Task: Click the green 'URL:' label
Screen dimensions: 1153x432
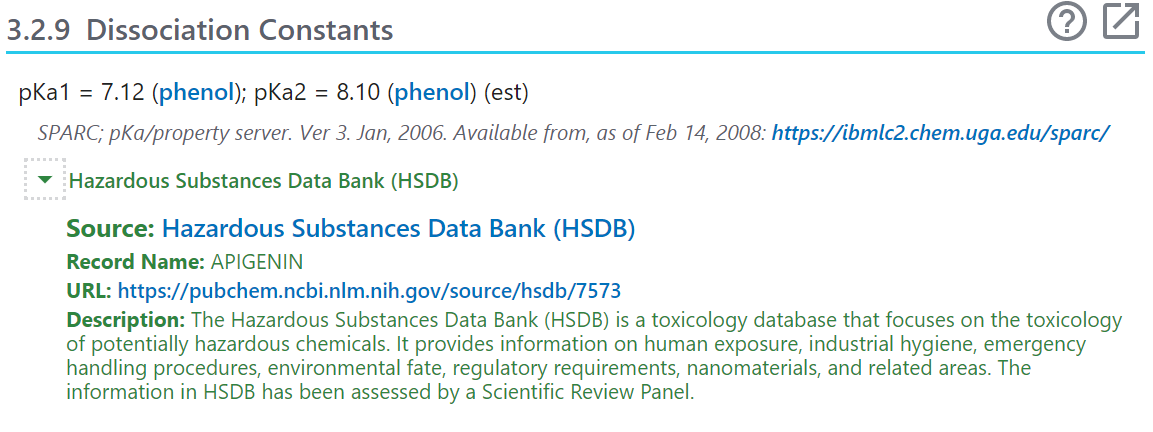Action: tap(89, 291)
